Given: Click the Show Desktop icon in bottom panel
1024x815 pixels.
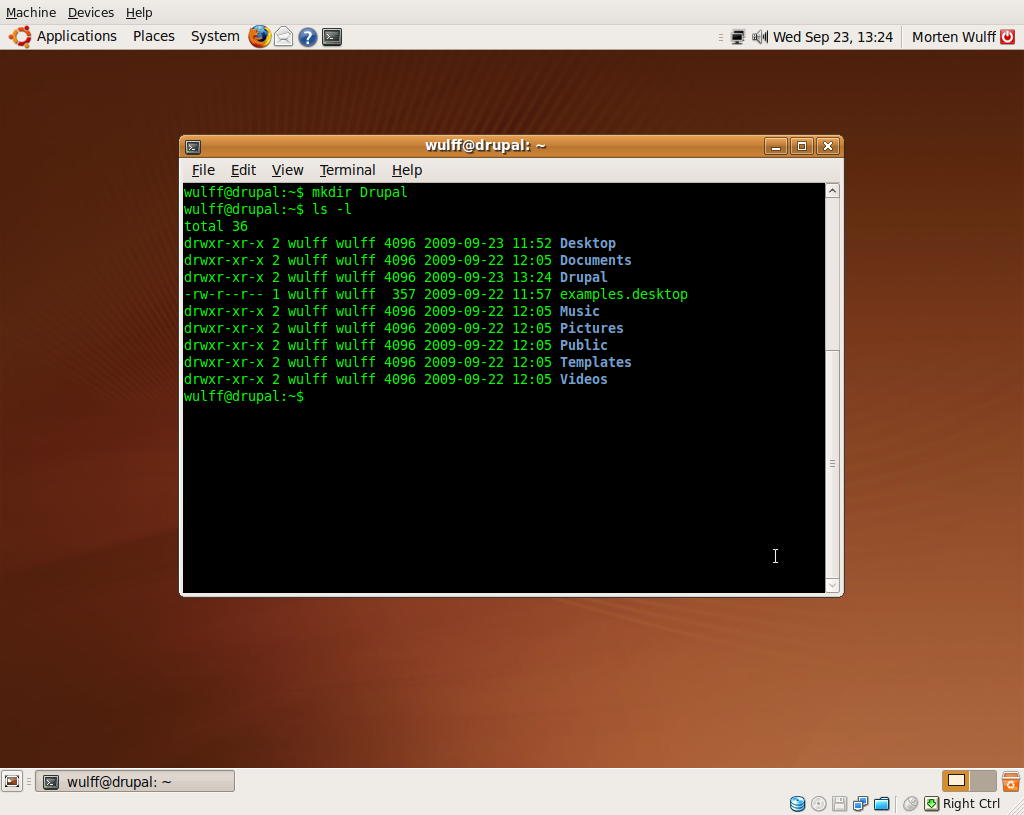Looking at the screenshot, I should [x=12, y=781].
